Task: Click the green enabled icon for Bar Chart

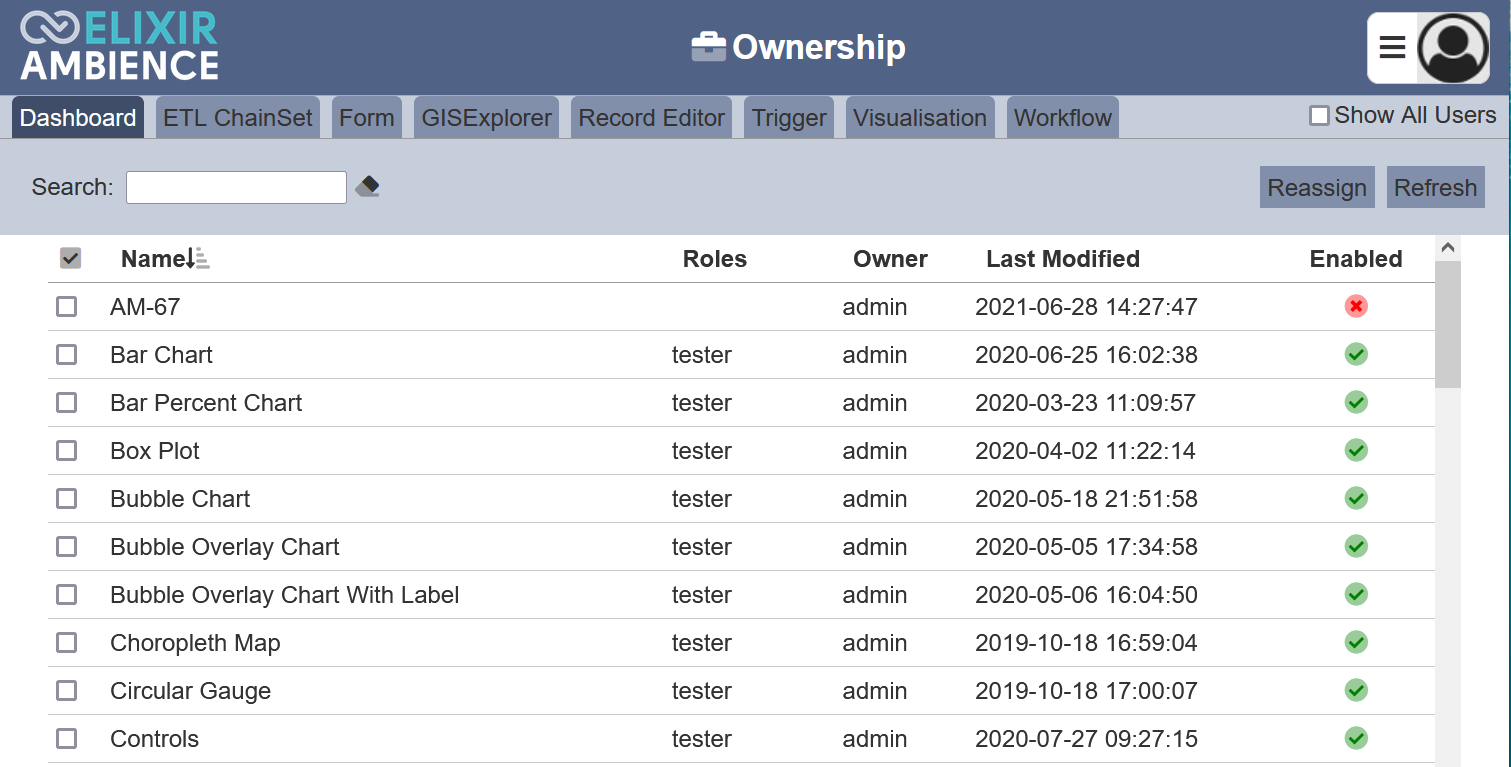Action: pyautogui.click(x=1356, y=354)
